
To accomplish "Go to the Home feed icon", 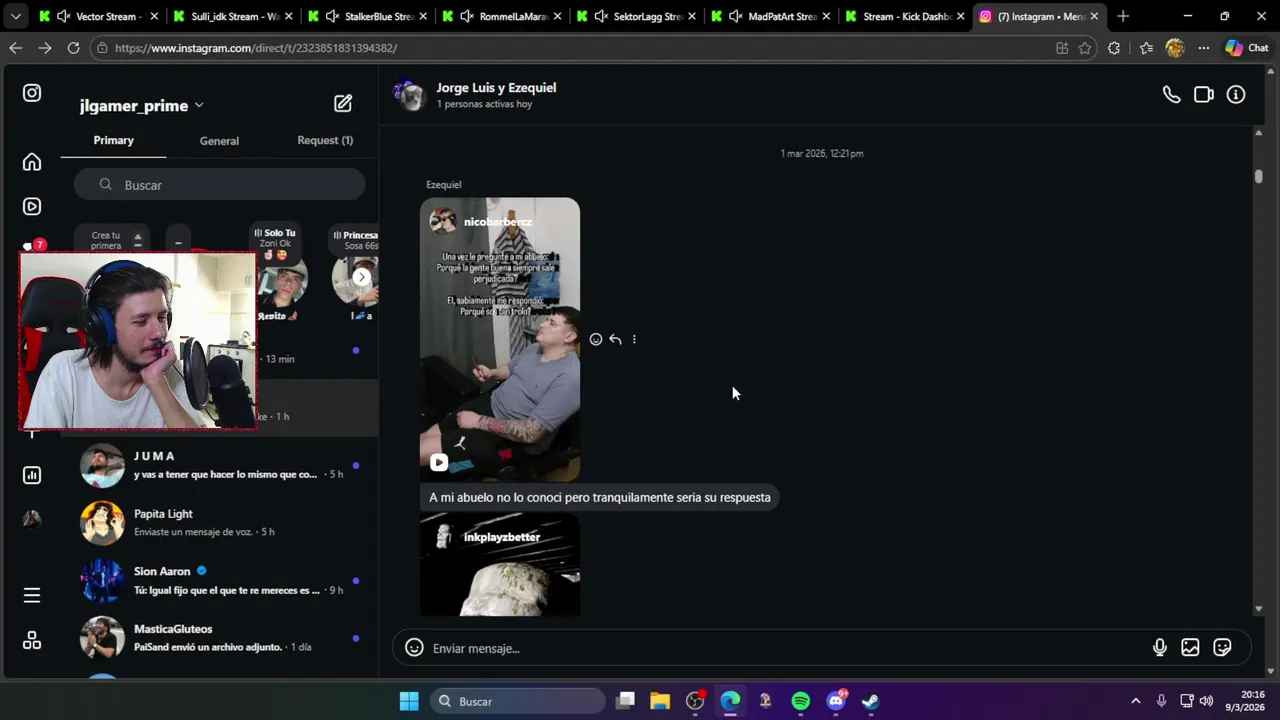I will point(32,162).
